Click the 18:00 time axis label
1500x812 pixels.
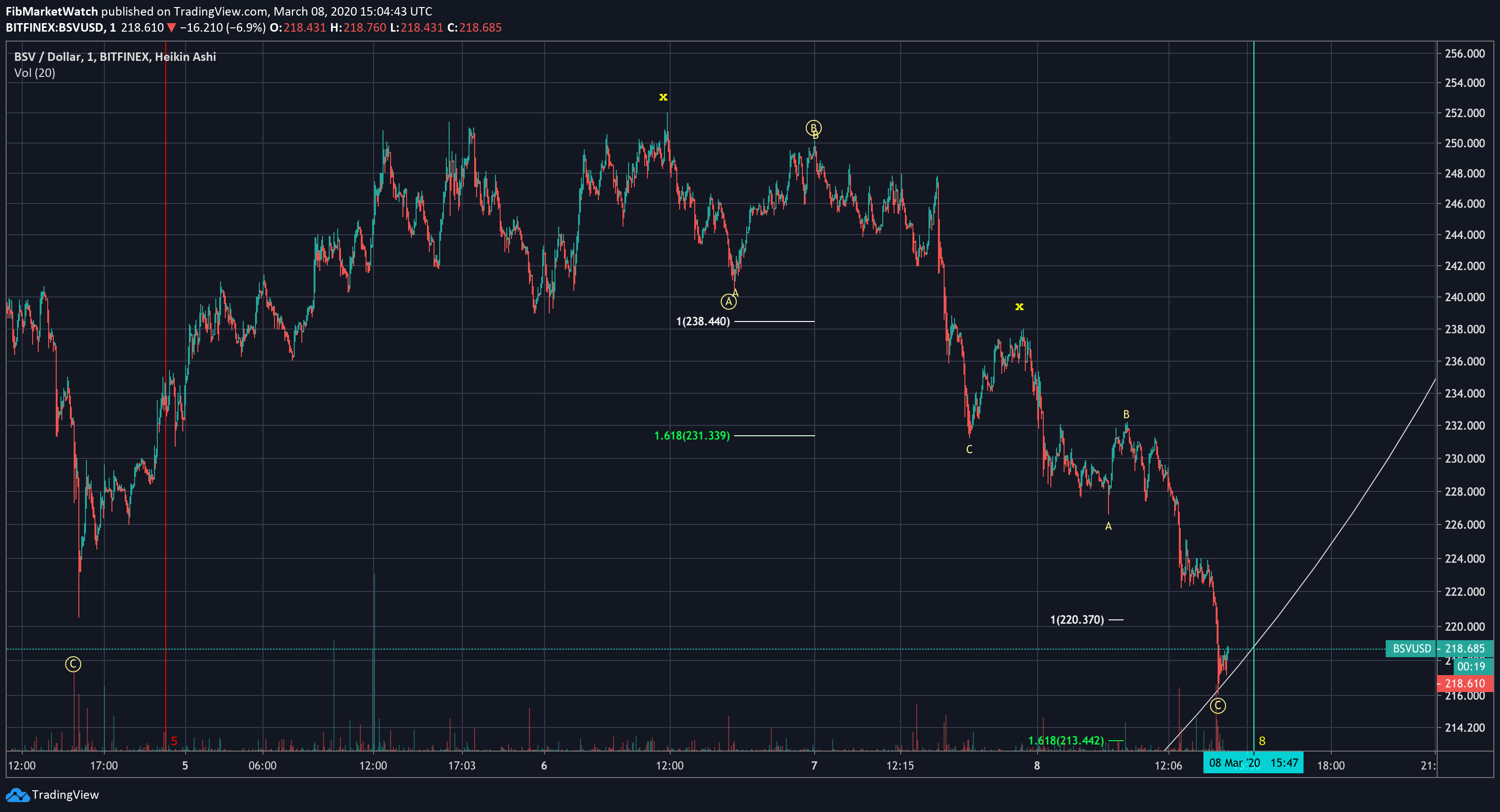pyautogui.click(x=1331, y=765)
